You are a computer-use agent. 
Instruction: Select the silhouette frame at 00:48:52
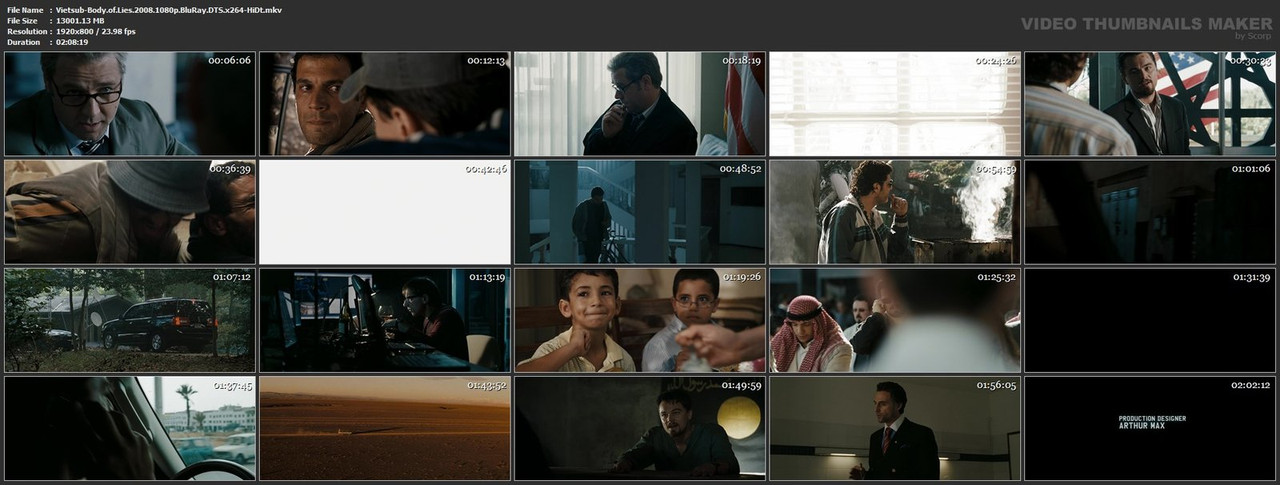640,212
